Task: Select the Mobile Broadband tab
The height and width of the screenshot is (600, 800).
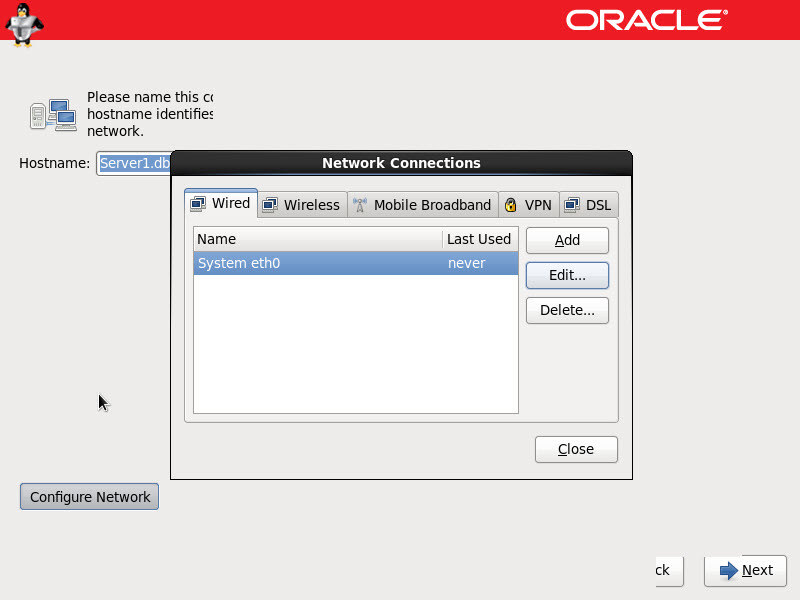Action: pos(422,205)
